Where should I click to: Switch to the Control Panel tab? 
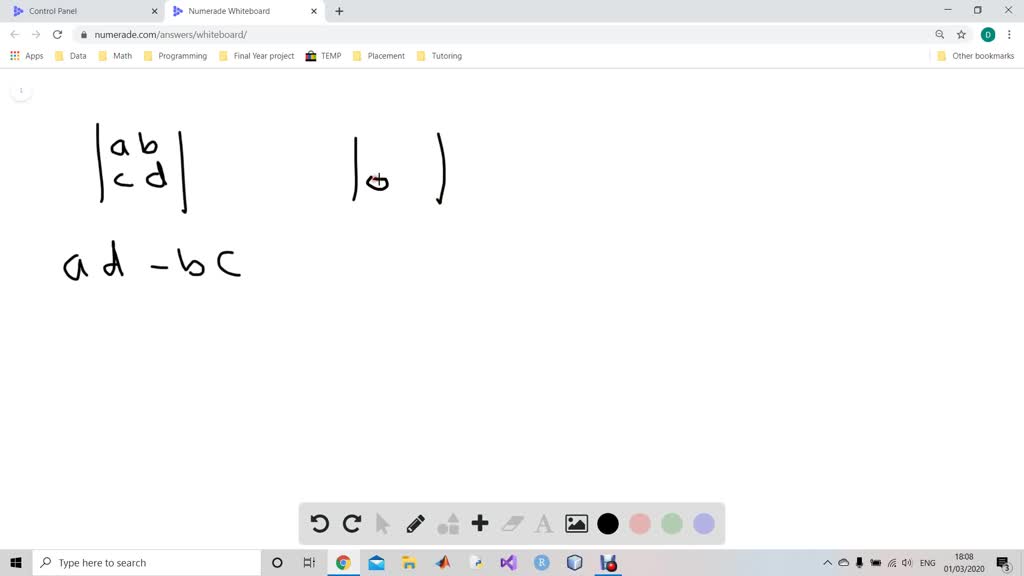pyautogui.click(x=80, y=11)
